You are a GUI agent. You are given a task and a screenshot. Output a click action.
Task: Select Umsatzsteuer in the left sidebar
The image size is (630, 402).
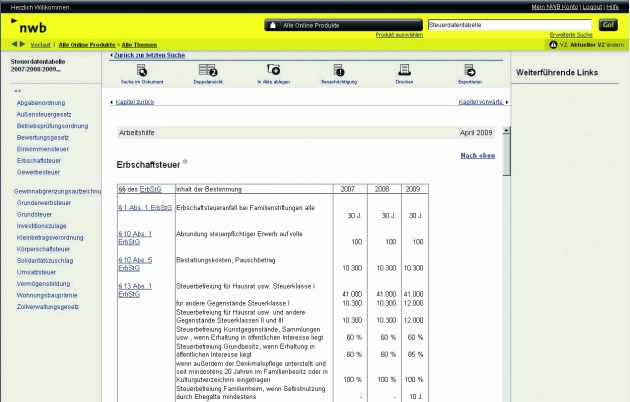pos(35,270)
